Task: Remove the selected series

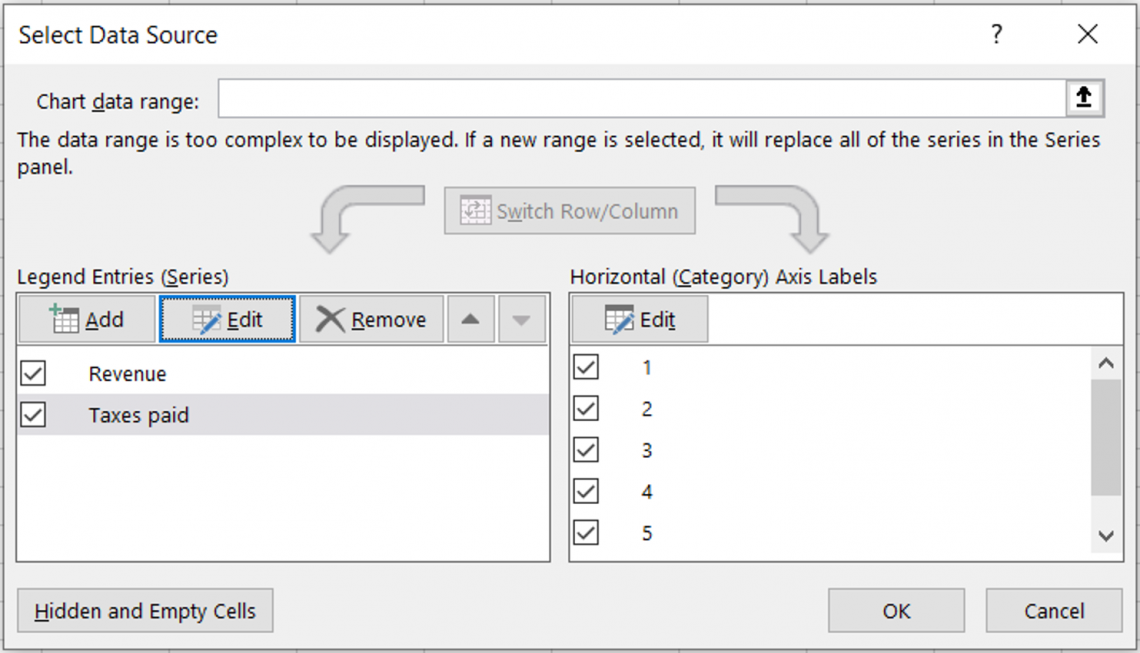Action: pyautogui.click(x=372, y=319)
